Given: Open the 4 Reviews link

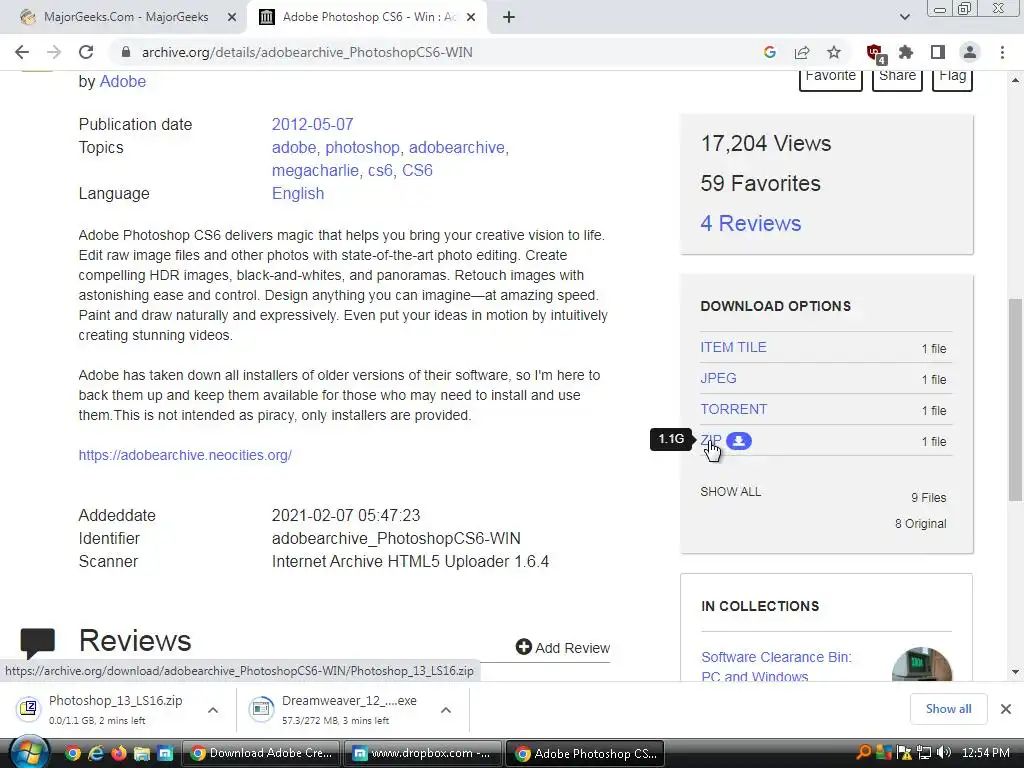Looking at the screenshot, I should point(750,223).
